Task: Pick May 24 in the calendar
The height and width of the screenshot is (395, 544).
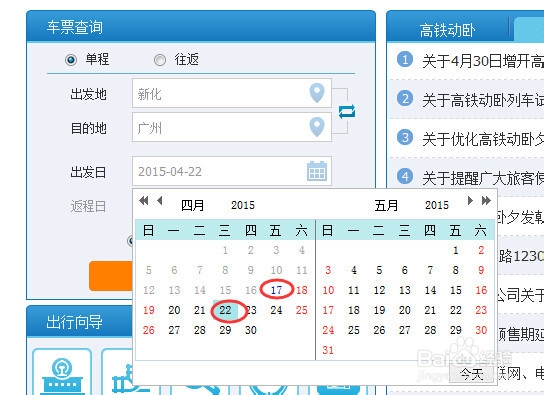Action: coord(328,330)
